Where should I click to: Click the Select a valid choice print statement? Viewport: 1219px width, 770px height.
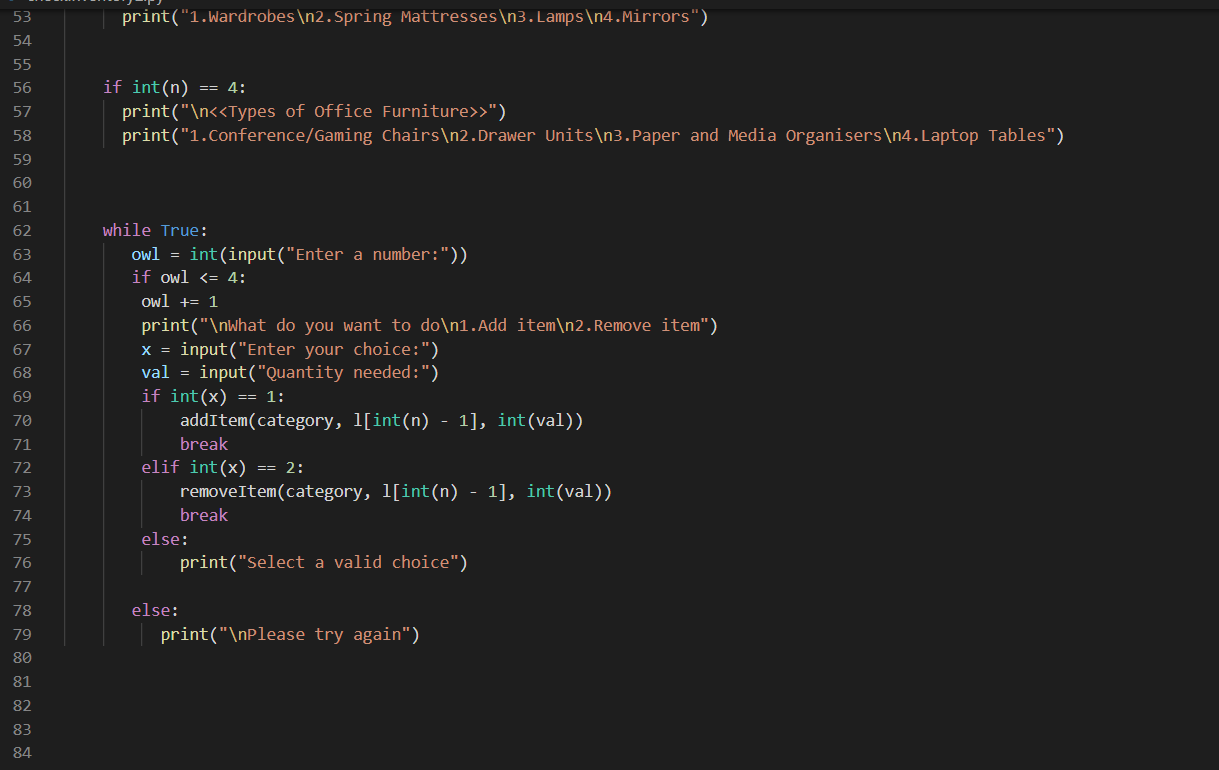pyautogui.click(x=320, y=562)
